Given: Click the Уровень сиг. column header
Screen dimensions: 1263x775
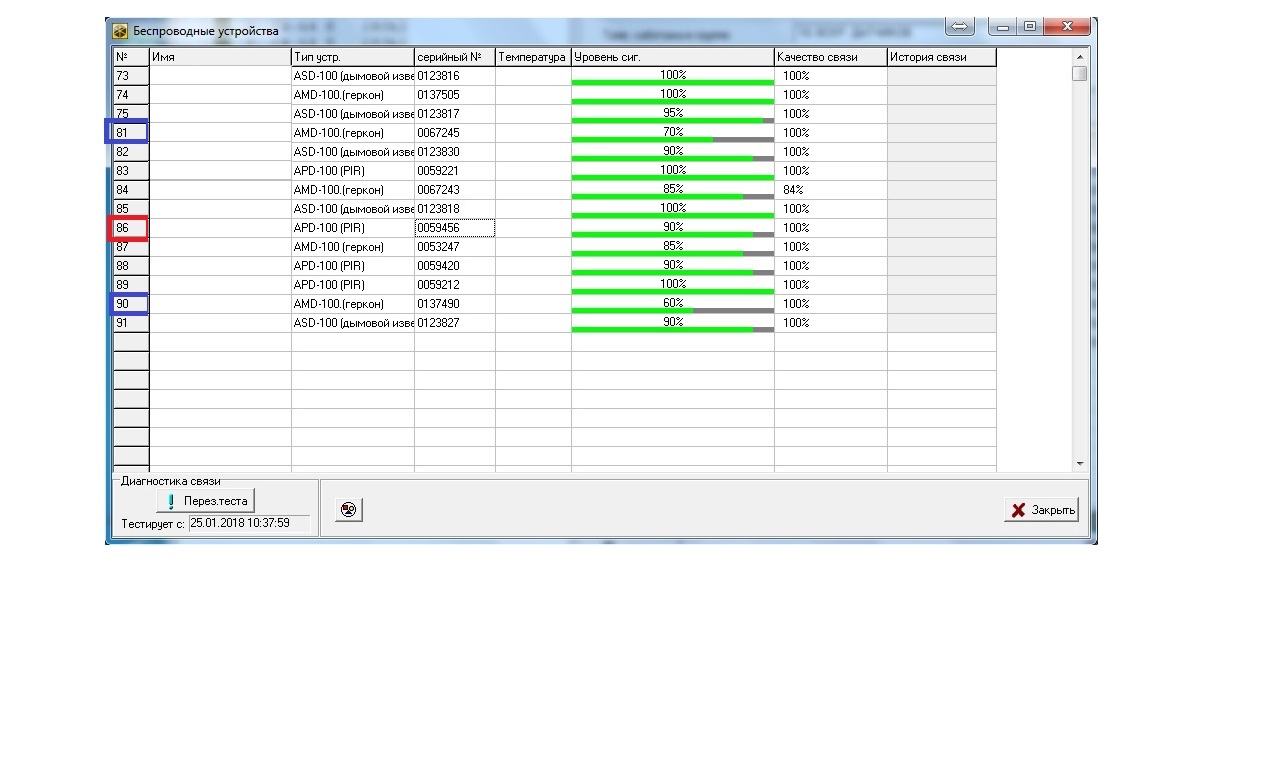Looking at the screenshot, I should [x=673, y=57].
